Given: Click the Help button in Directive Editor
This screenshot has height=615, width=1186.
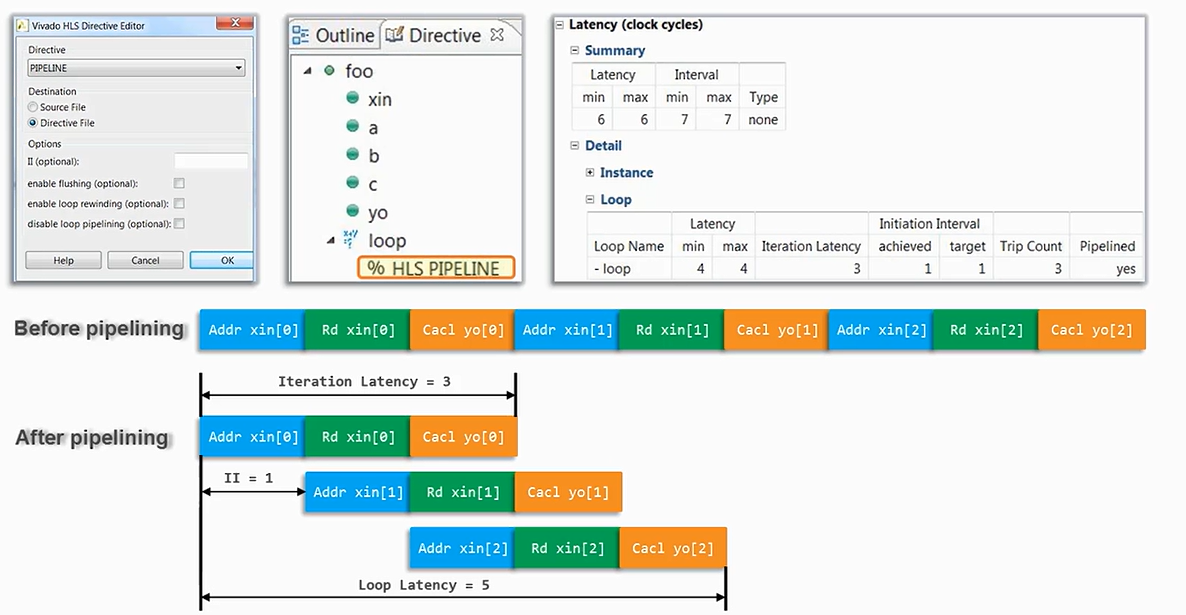Looking at the screenshot, I should (x=64, y=260).
